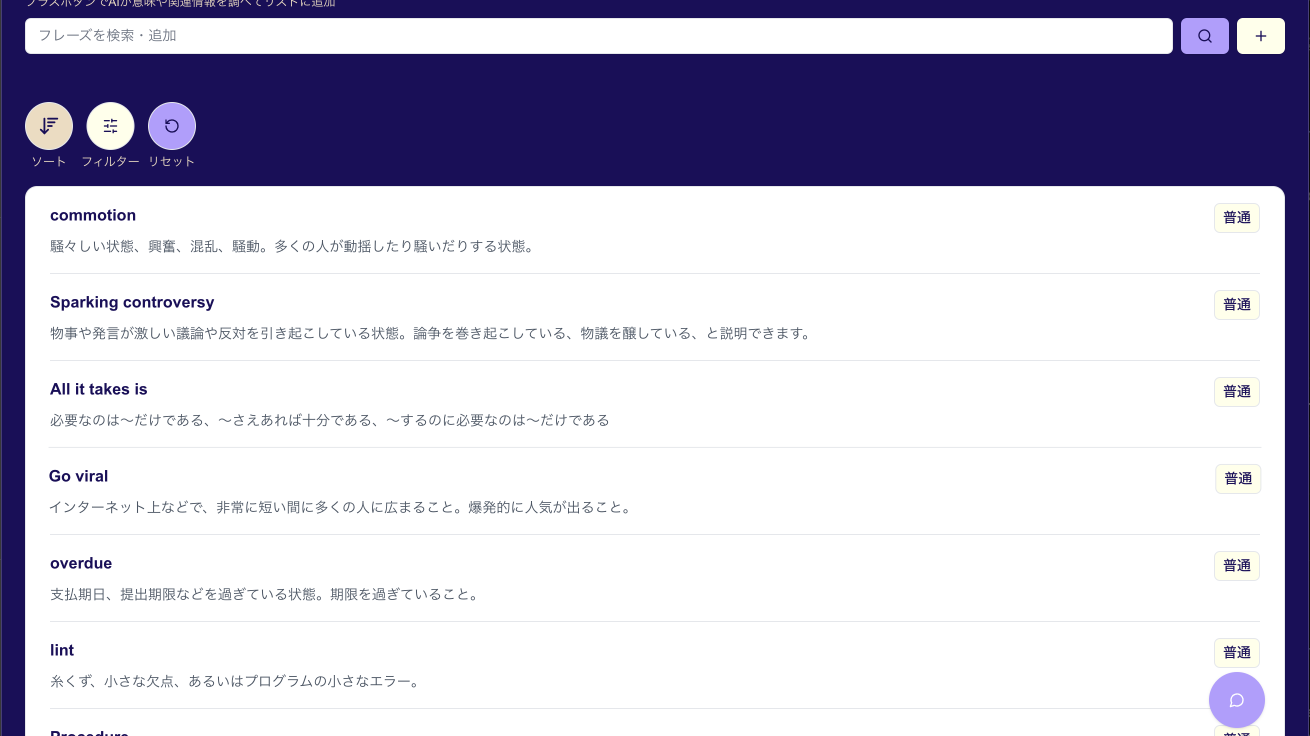The width and height of the screenshot is (1310, 736).
Task: Click the フィルター label under the filter icon
Action: tap(110, 161)
